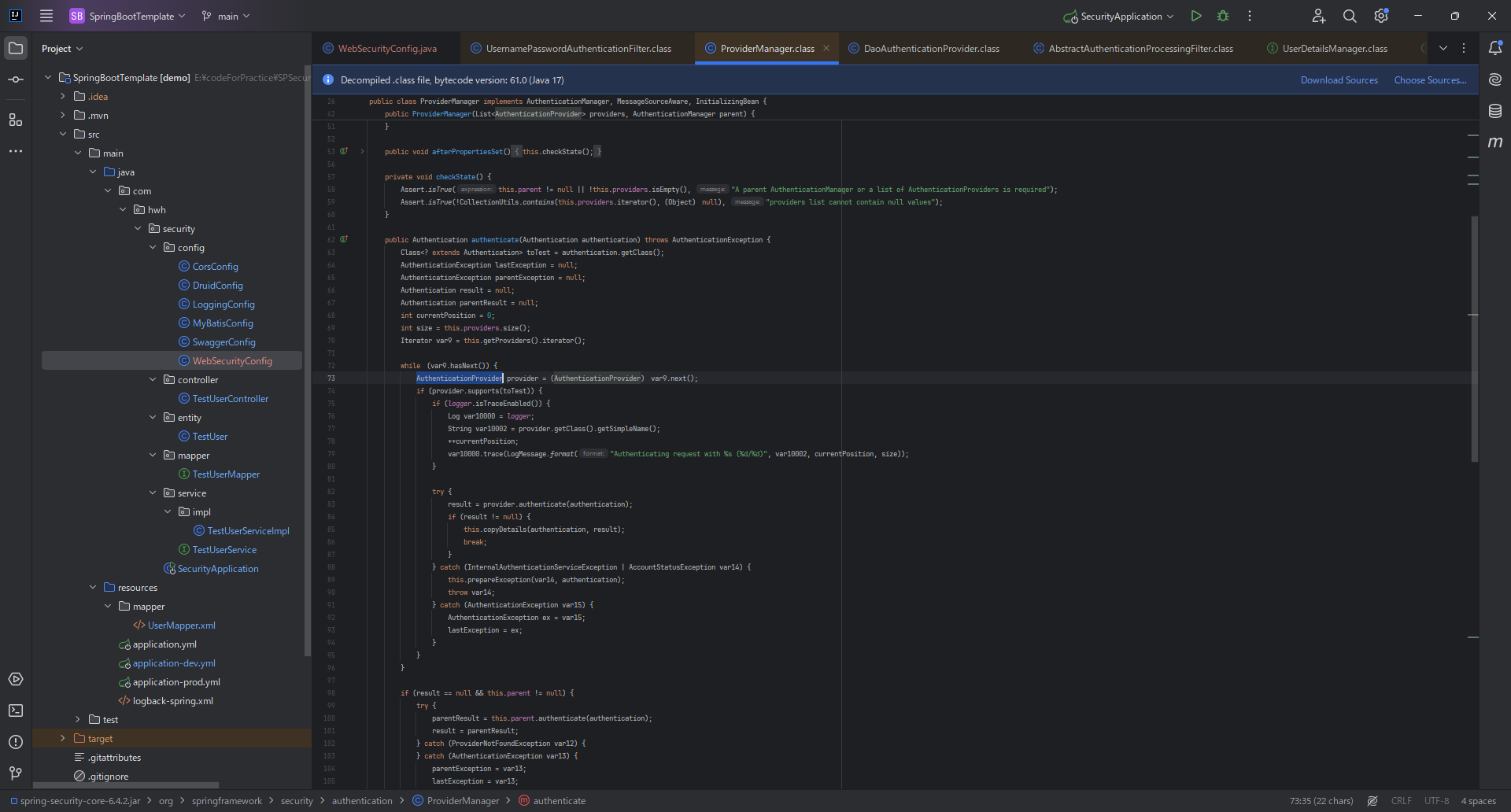The height and width of the screenshot is (812, 1511).
Task: Expand the test folder
Action: (78, 719)
